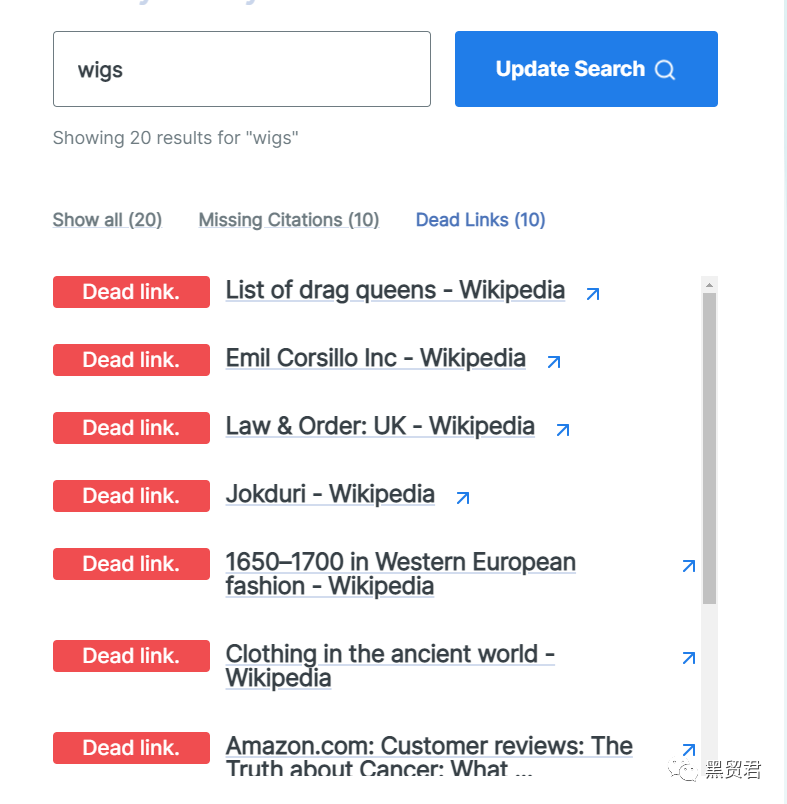The image size is (787, 804).
Task: Open external link icon beside Emil Corsillo Inc
Action: point(554,362)
